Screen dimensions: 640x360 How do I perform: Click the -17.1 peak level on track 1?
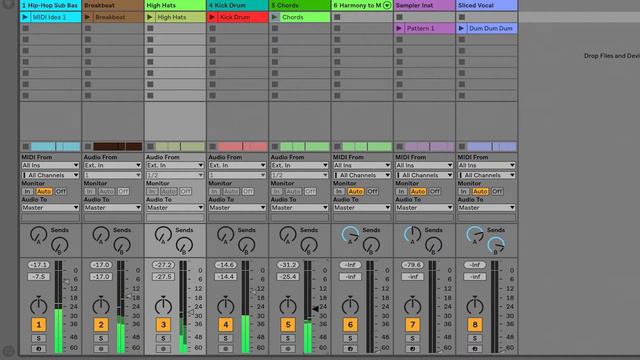tap(38, 265)
